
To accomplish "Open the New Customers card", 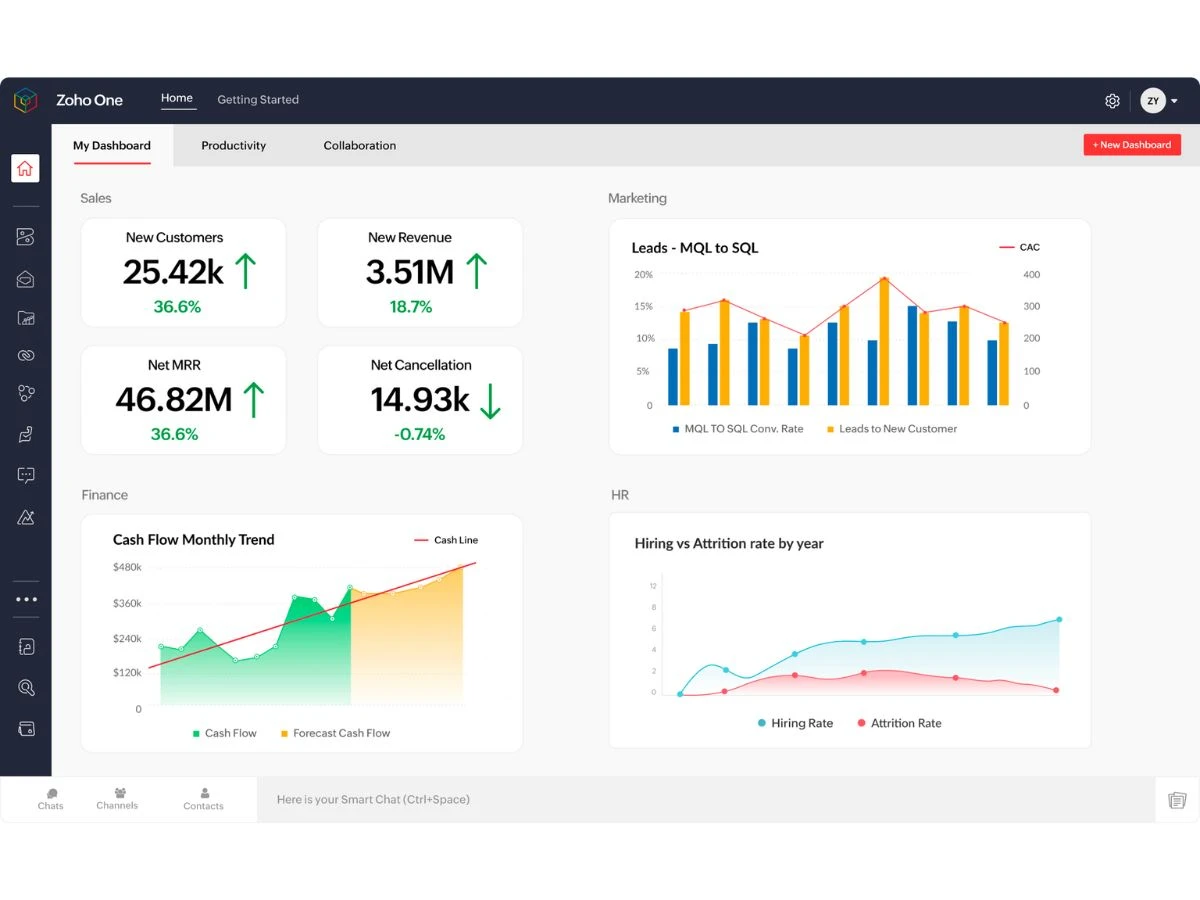I will click(x=183, y=272).
